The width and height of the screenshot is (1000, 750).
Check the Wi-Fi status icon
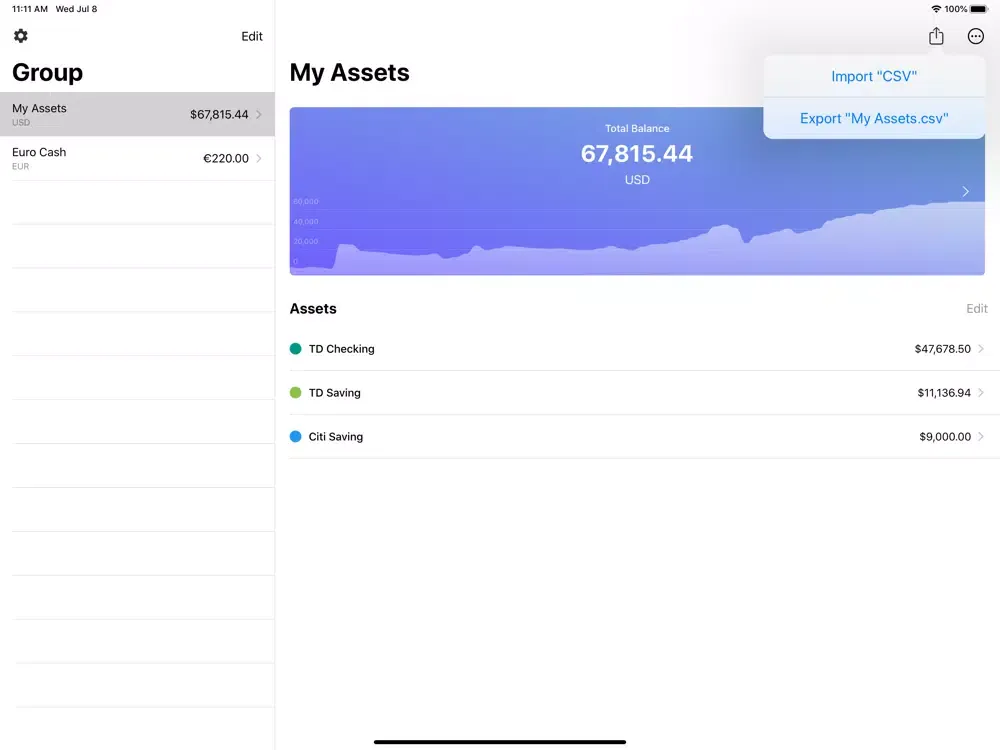[936, 9]
